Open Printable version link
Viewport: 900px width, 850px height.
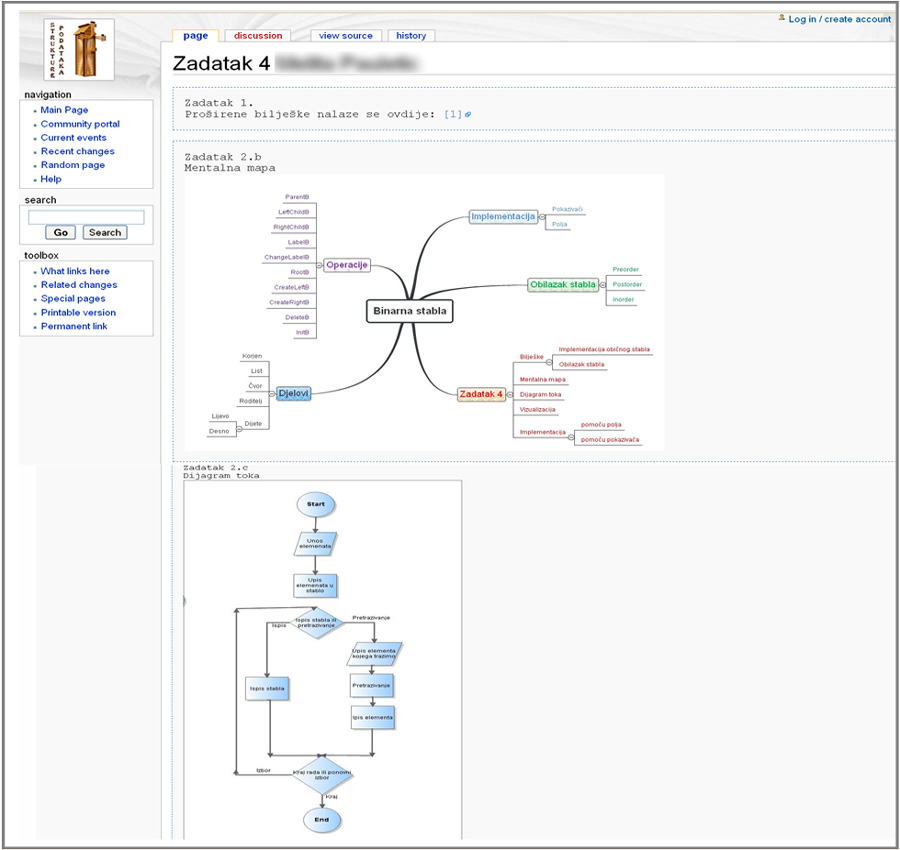pyautogui.click(x=78, y=312)
